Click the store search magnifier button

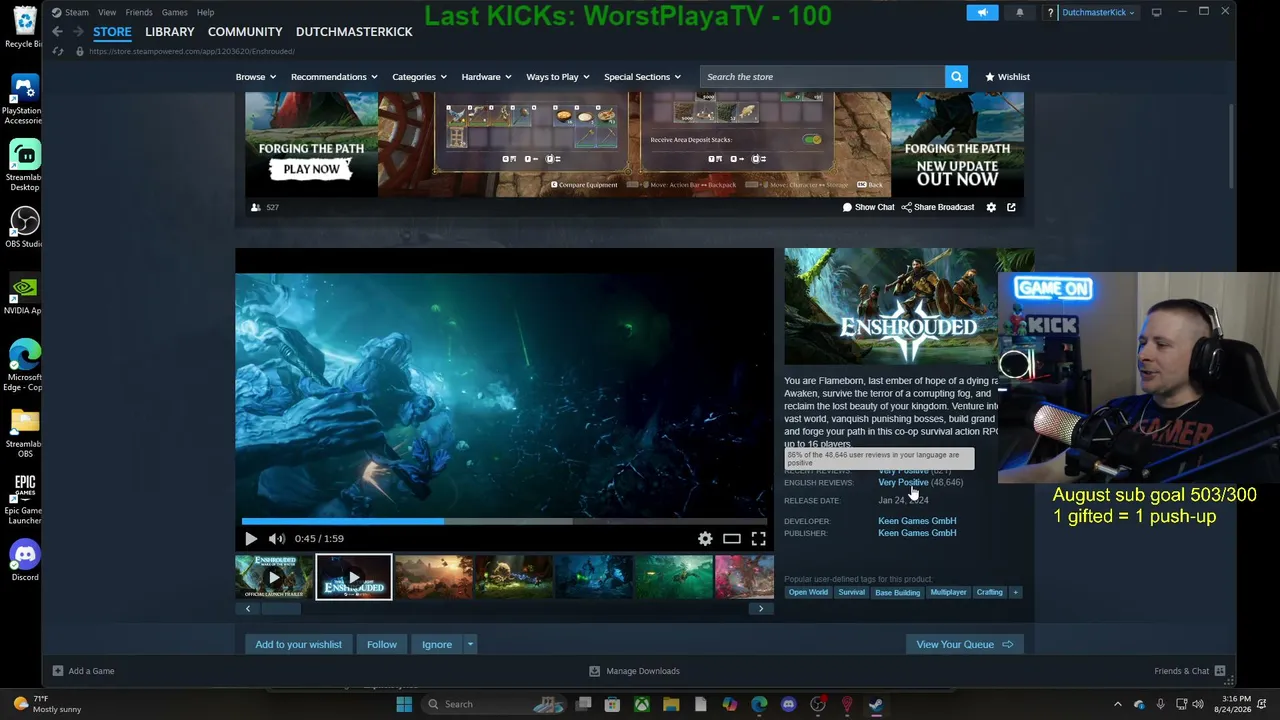point(956,77)
